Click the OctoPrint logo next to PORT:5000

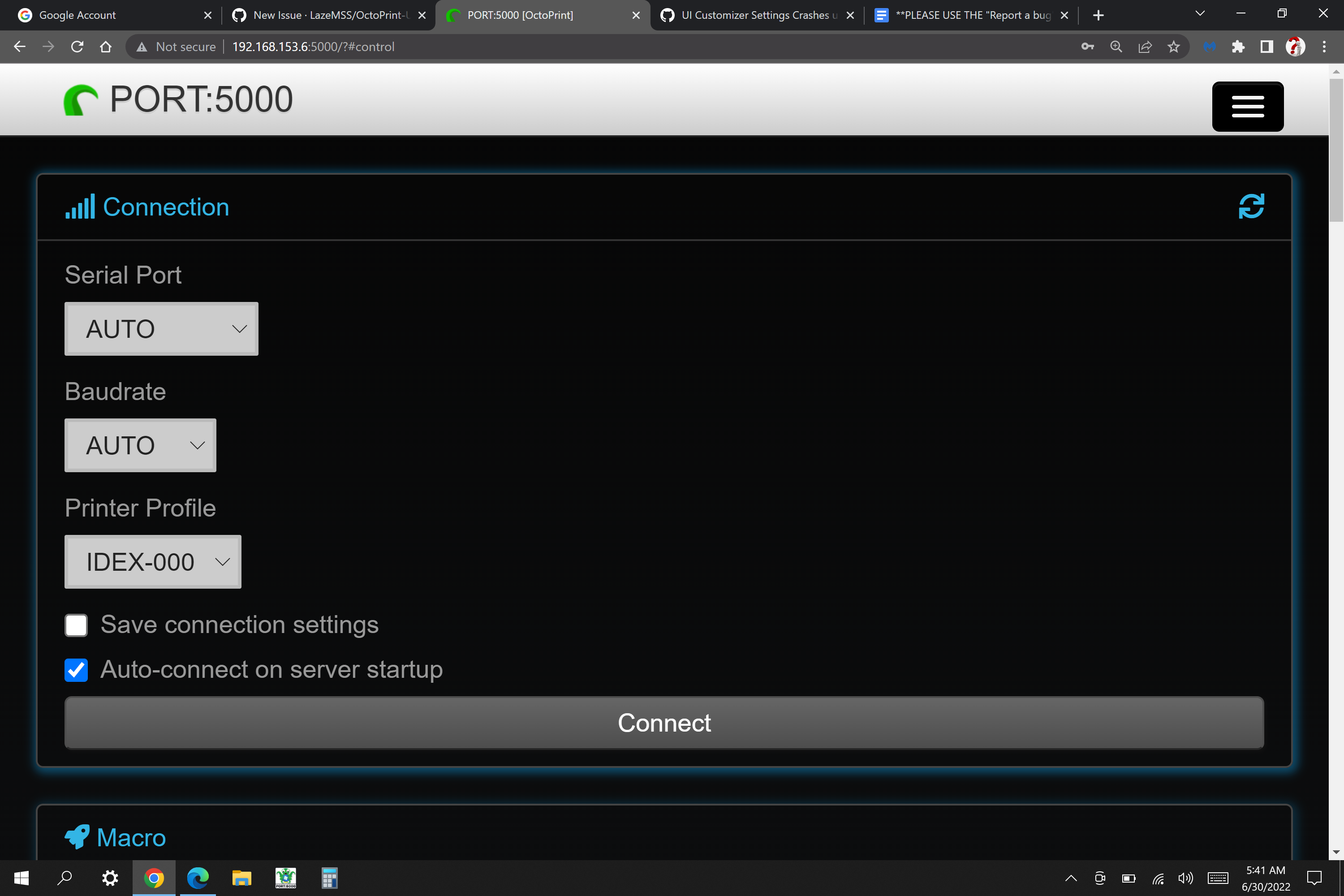(x=81, y=99)
